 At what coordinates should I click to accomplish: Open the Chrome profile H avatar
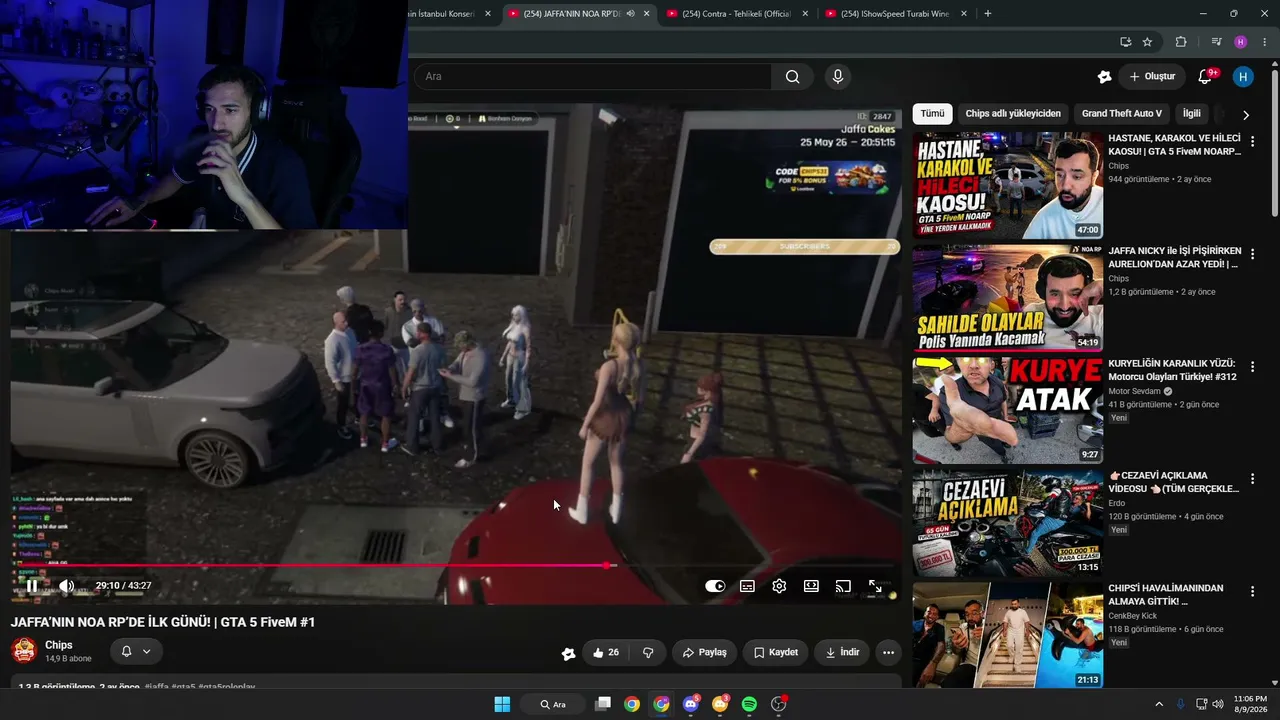pos(1241,42)
